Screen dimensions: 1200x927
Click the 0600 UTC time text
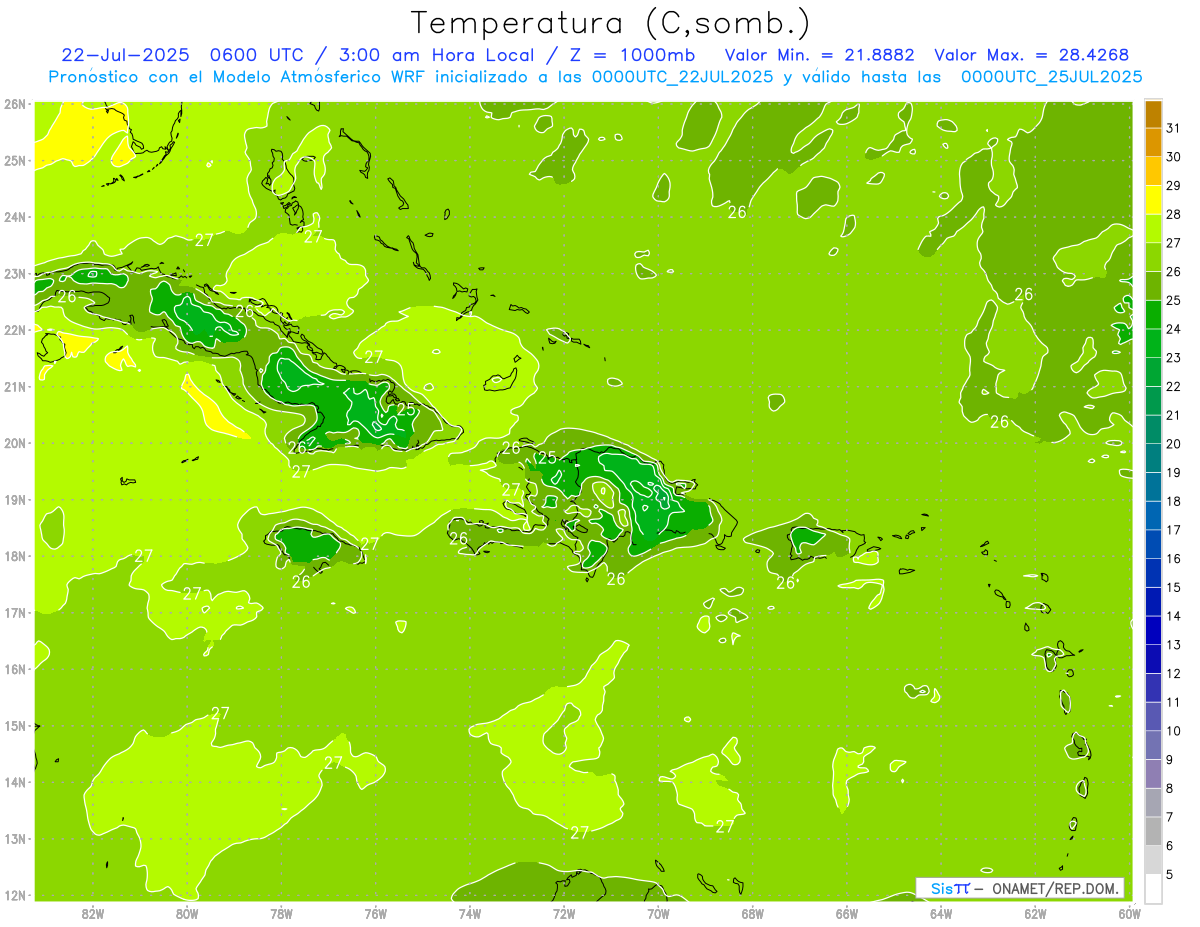[256, 55]
